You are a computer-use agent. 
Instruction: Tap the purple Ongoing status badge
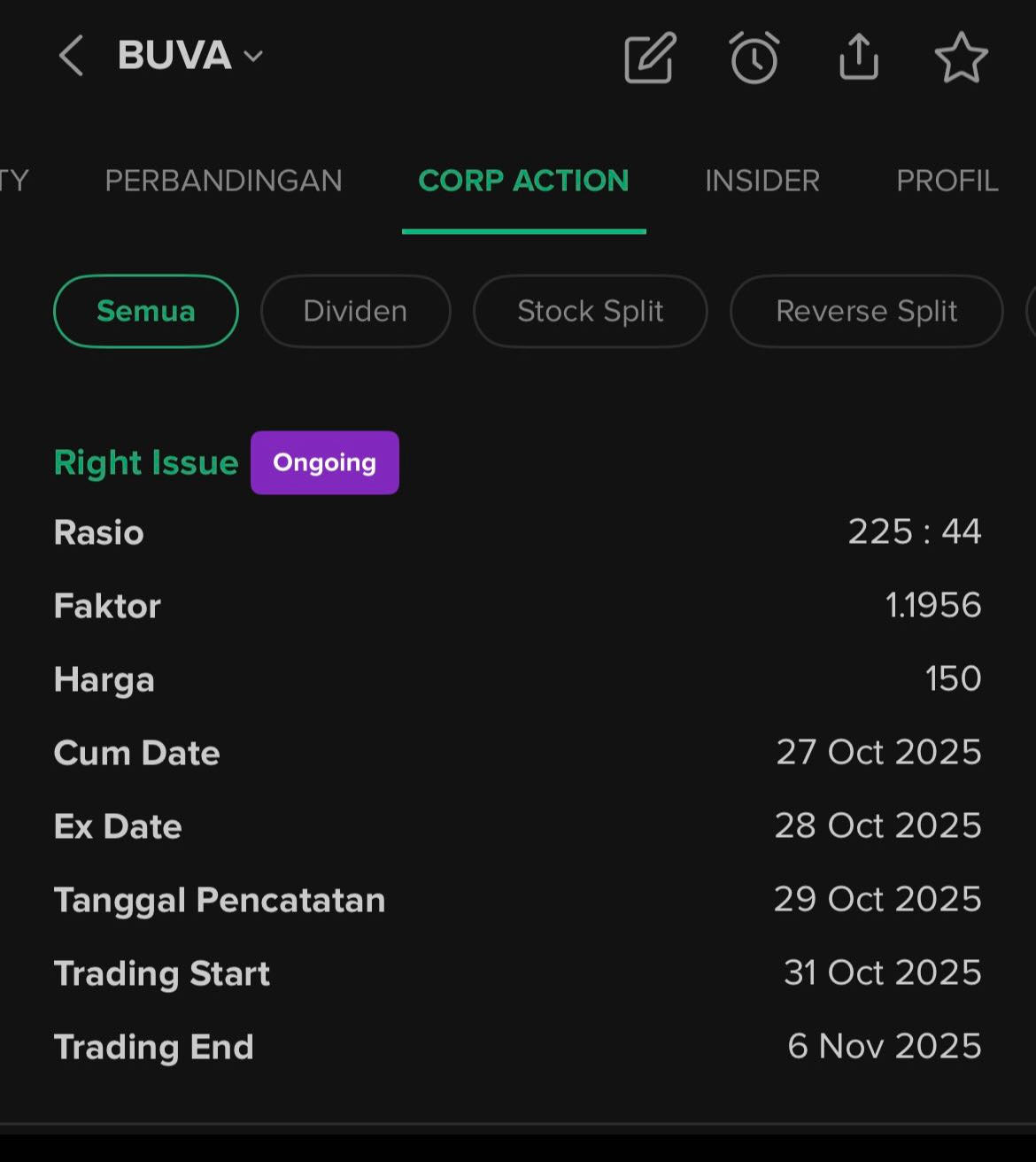coord(324,462)
